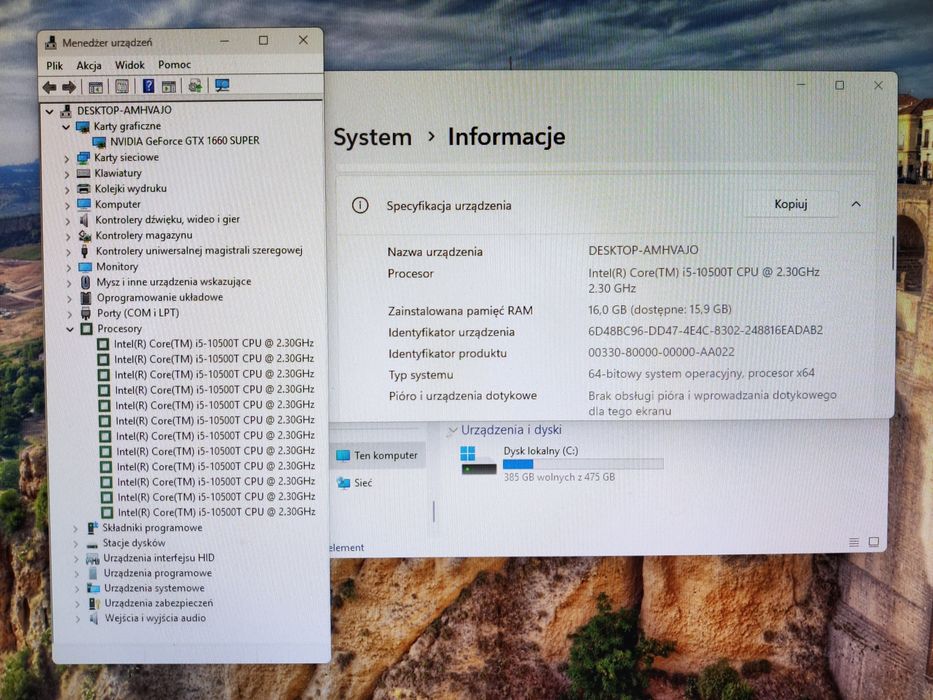Click the Forward arrow in Device Manager toolbar
The height and width of the screenshot is (700, 933).
[69, 88]
